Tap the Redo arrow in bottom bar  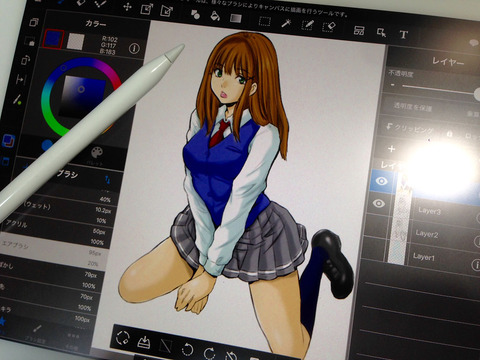[x=209, y=353]
